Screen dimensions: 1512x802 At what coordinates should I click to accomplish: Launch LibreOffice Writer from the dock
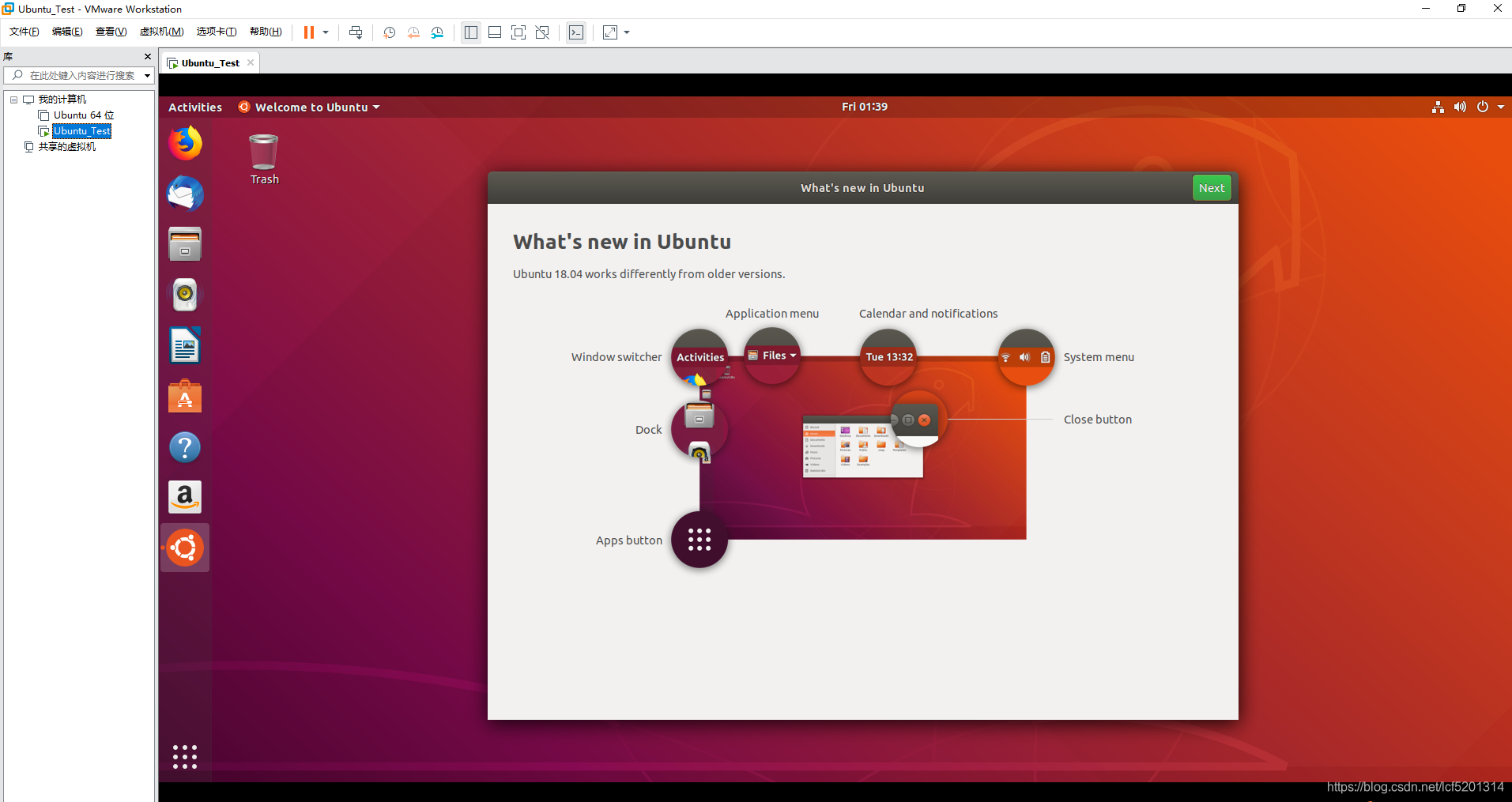tap(185, 345)
